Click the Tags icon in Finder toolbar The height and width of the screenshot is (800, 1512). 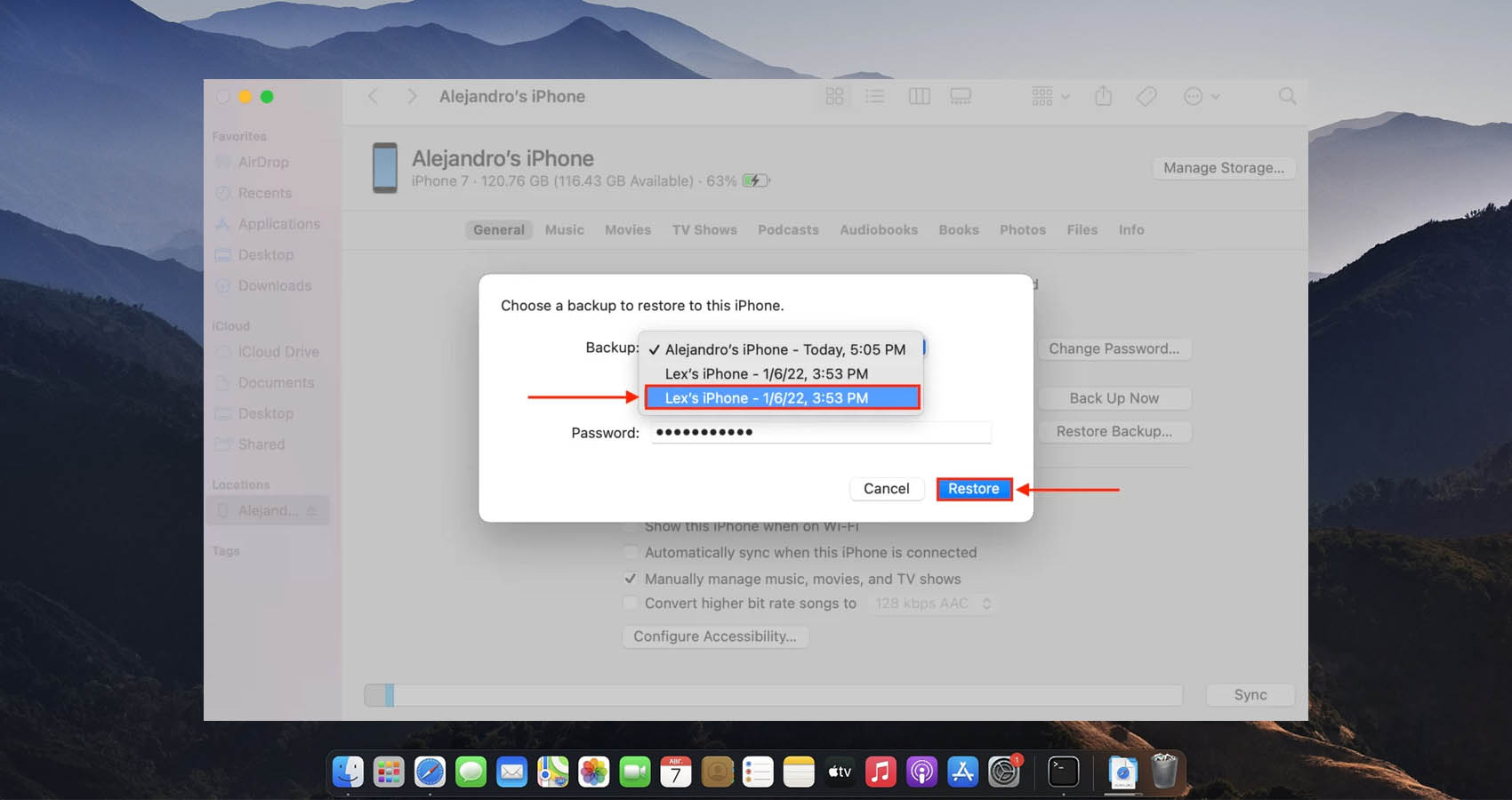click(x=1146, y=96)
